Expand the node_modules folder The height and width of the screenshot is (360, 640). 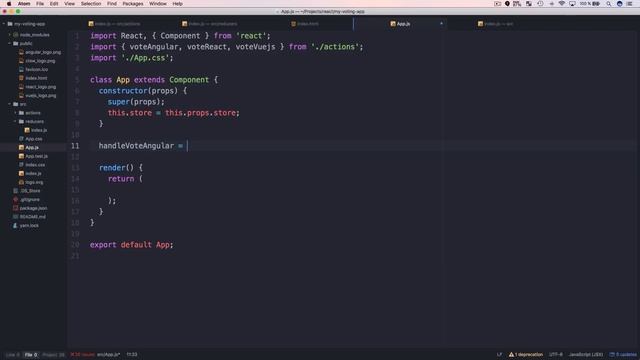pos(10,35)
